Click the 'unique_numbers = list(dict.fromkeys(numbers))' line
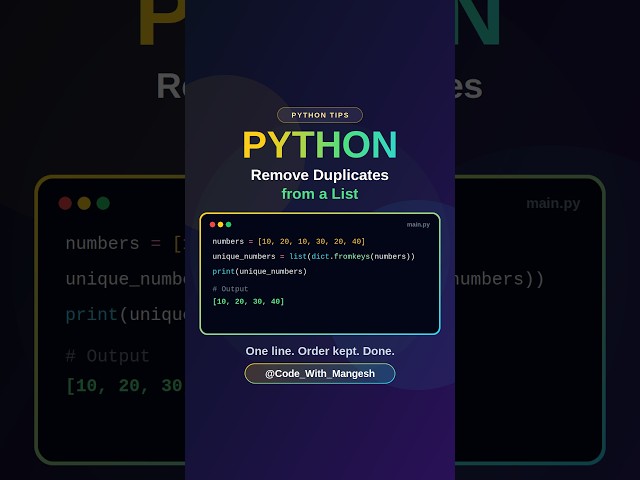Viewport: 640px width, 480px height. pos(313,256)
